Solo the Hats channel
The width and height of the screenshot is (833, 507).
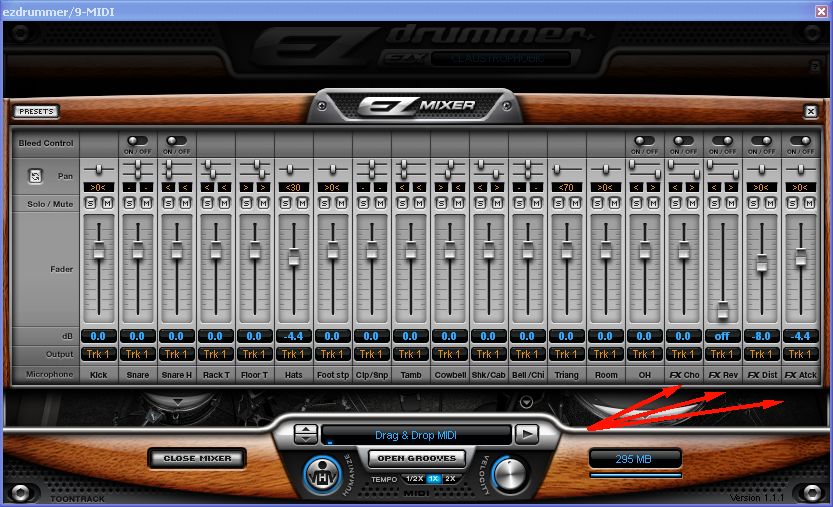coord(286,203)
